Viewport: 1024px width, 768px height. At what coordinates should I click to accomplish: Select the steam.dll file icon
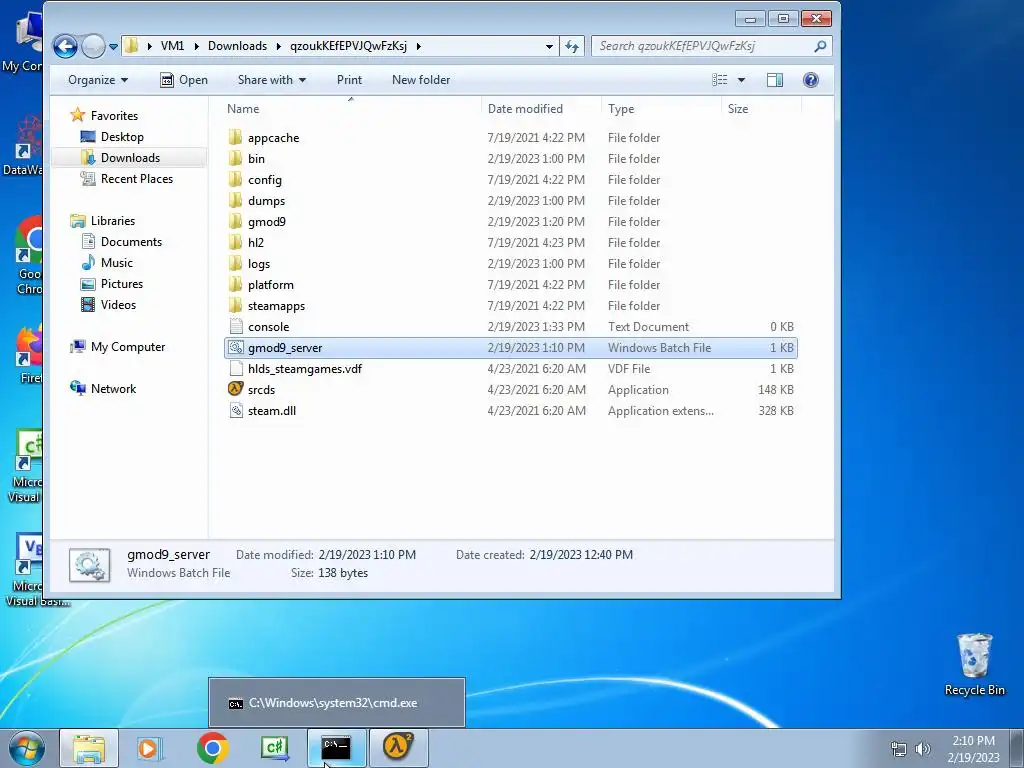click(236, 410)
